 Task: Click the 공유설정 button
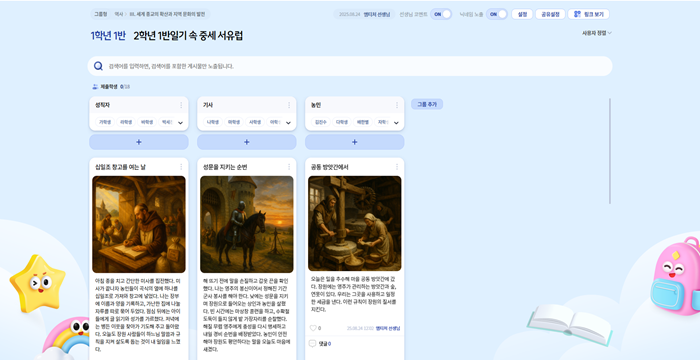[x=550, y=14]
